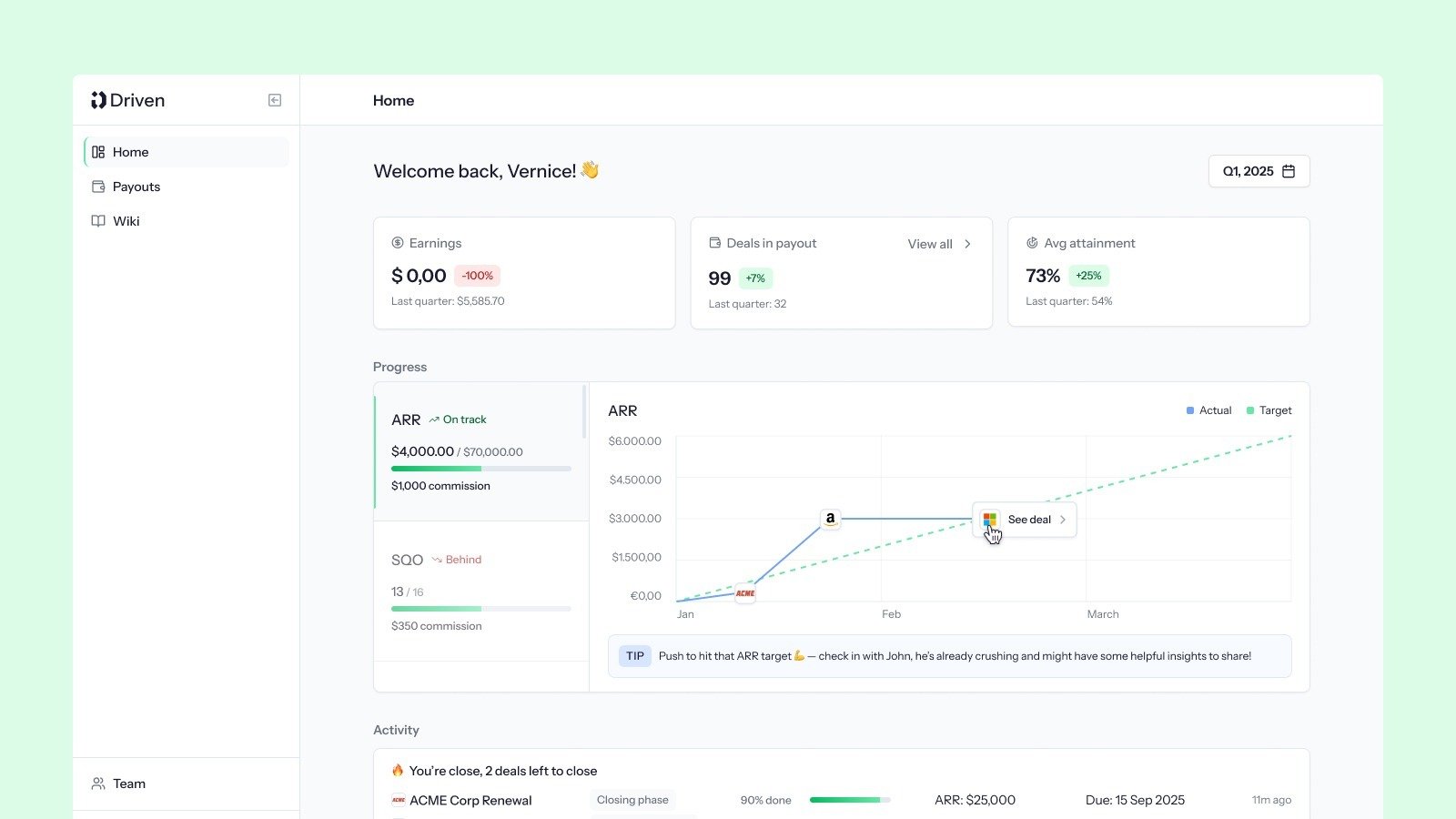Image resolution: width=1456 pixels, height=819 pixels.
Task: Open the Team section in sidebar
Action: 129,784
